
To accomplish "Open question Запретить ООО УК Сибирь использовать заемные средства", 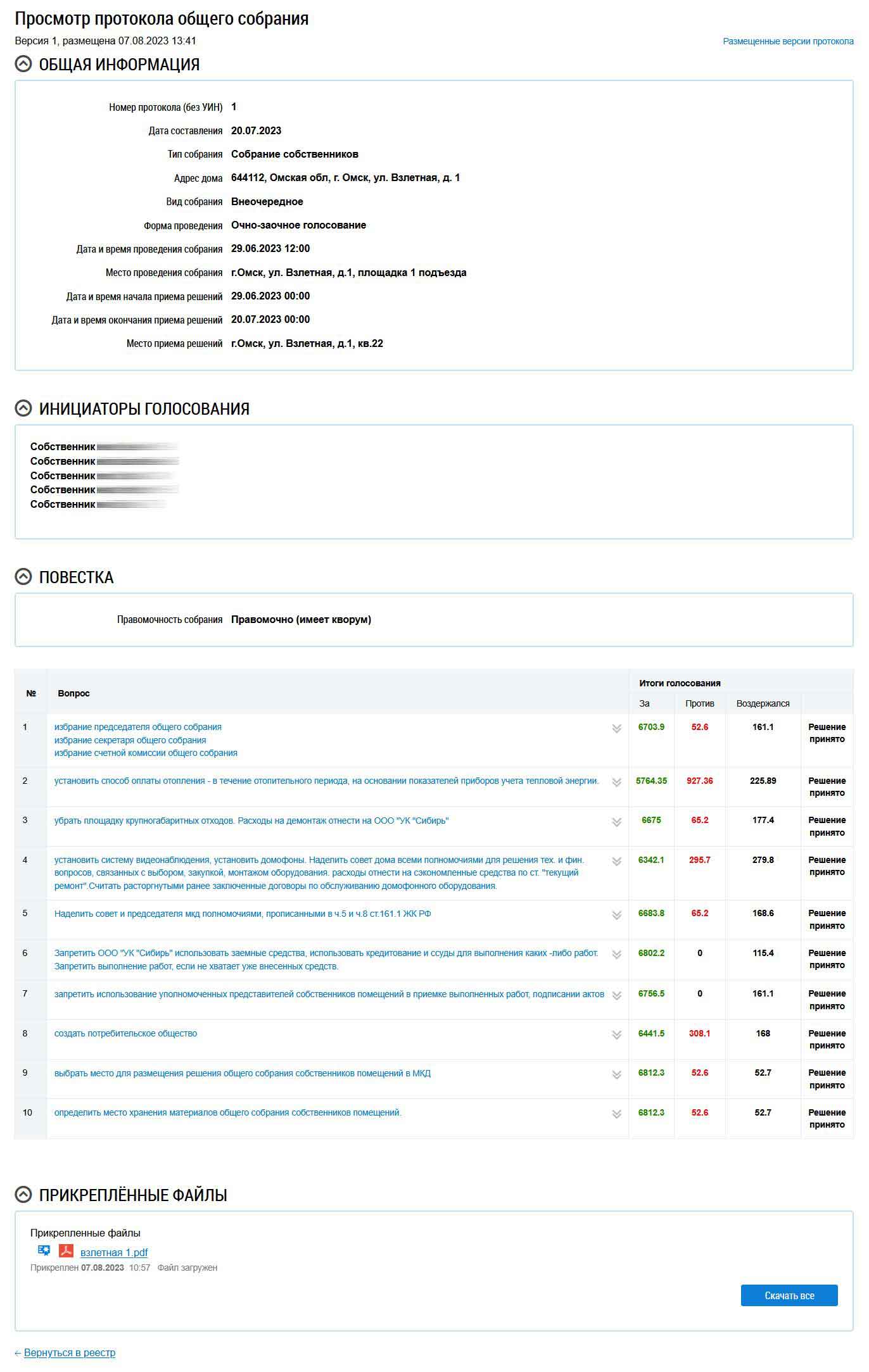I will point(326,959).
